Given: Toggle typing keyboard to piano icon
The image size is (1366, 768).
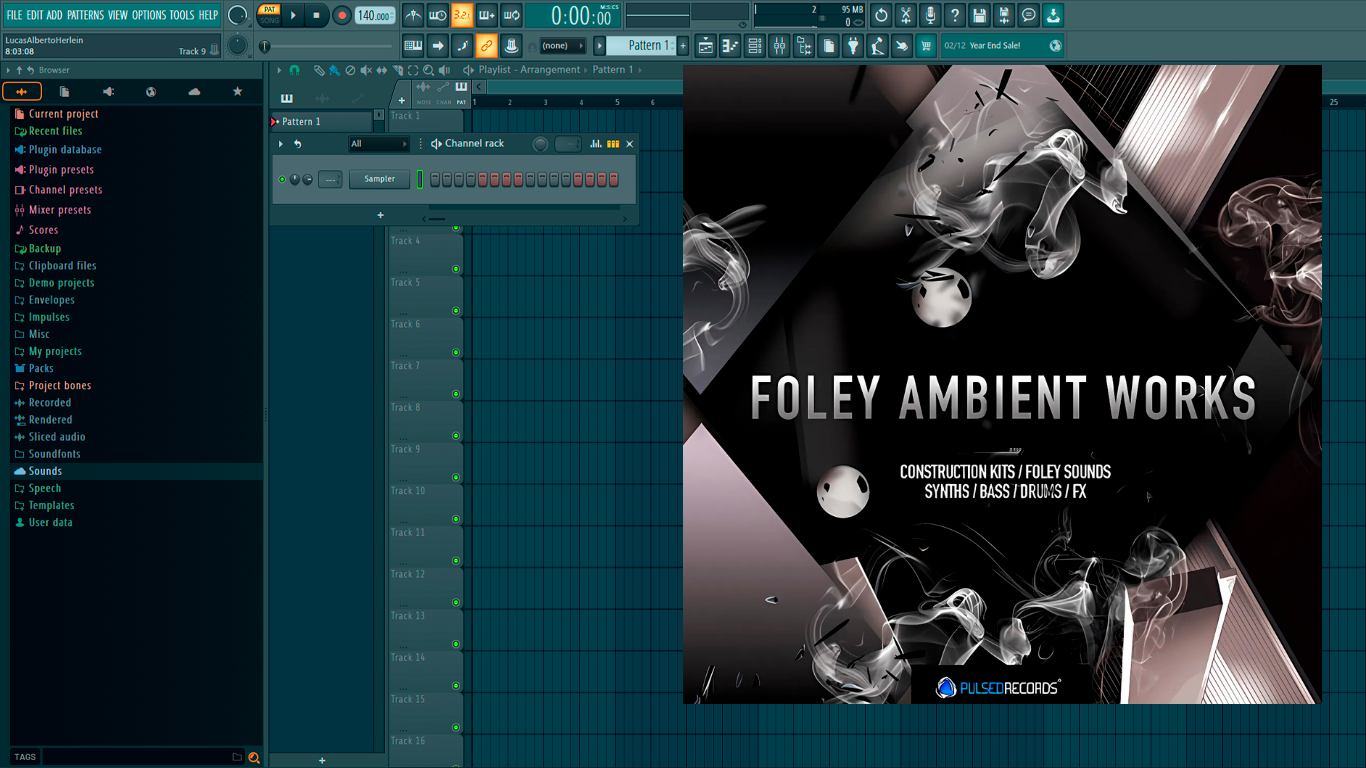Looking at the screenshot, I should [x=413, y=45].
